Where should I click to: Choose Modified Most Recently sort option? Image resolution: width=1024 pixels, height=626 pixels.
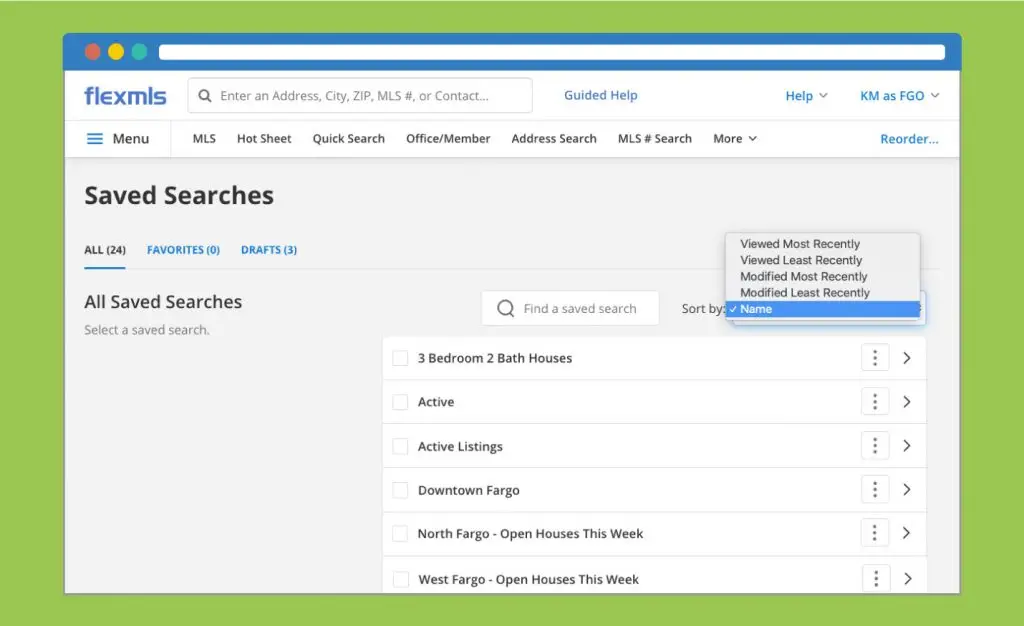pyautogui.click(x=804, y=276)
